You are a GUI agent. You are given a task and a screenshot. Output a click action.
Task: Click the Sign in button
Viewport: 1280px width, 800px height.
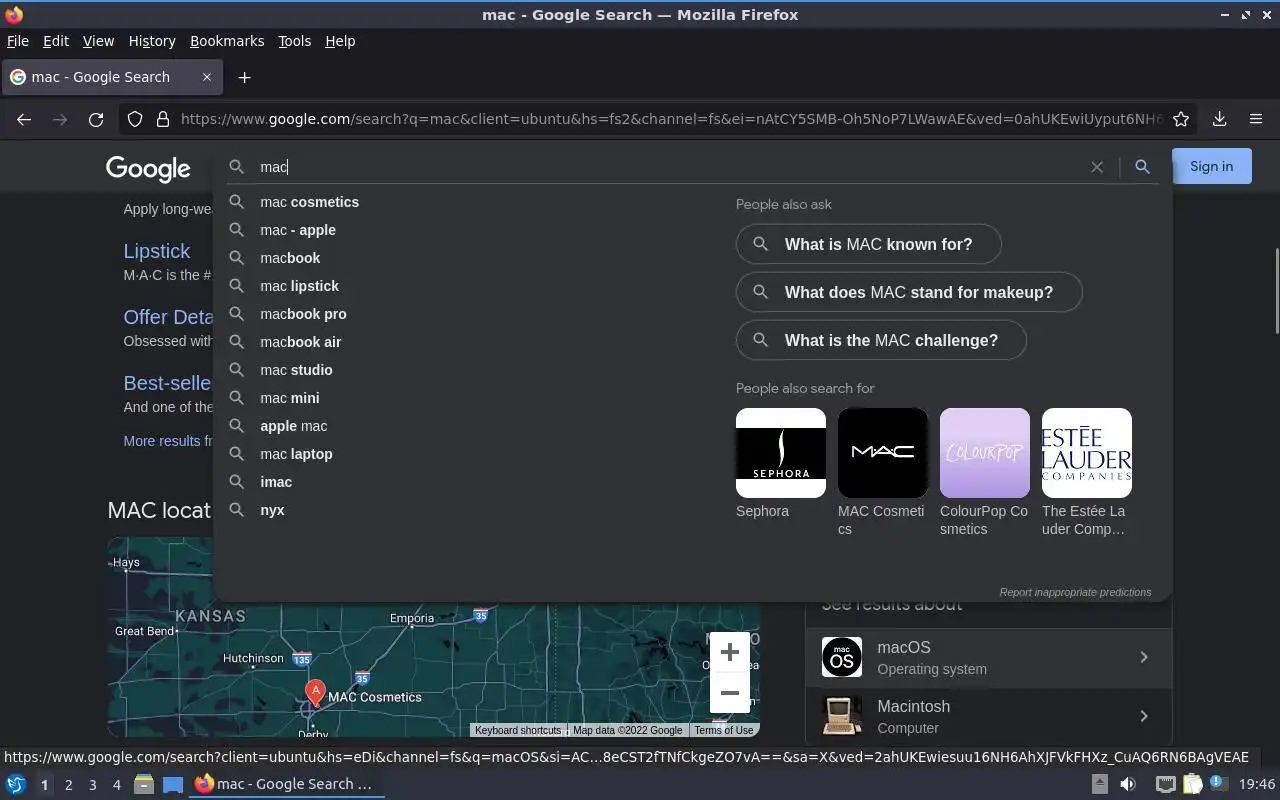point(1211,166)
